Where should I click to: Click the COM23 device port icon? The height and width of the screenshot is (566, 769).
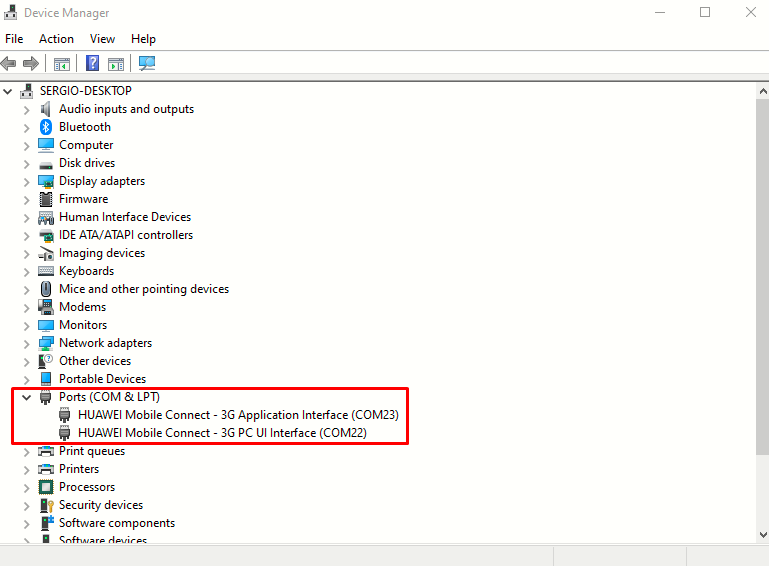click(64, 415)
